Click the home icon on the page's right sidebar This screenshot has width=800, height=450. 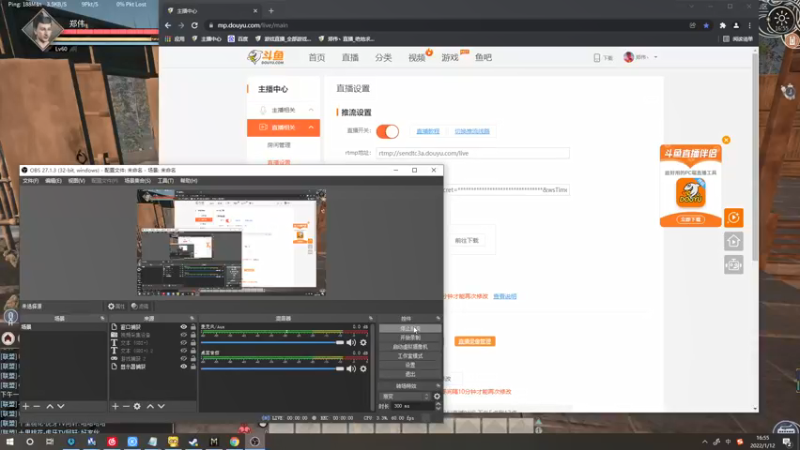point(734,241)
